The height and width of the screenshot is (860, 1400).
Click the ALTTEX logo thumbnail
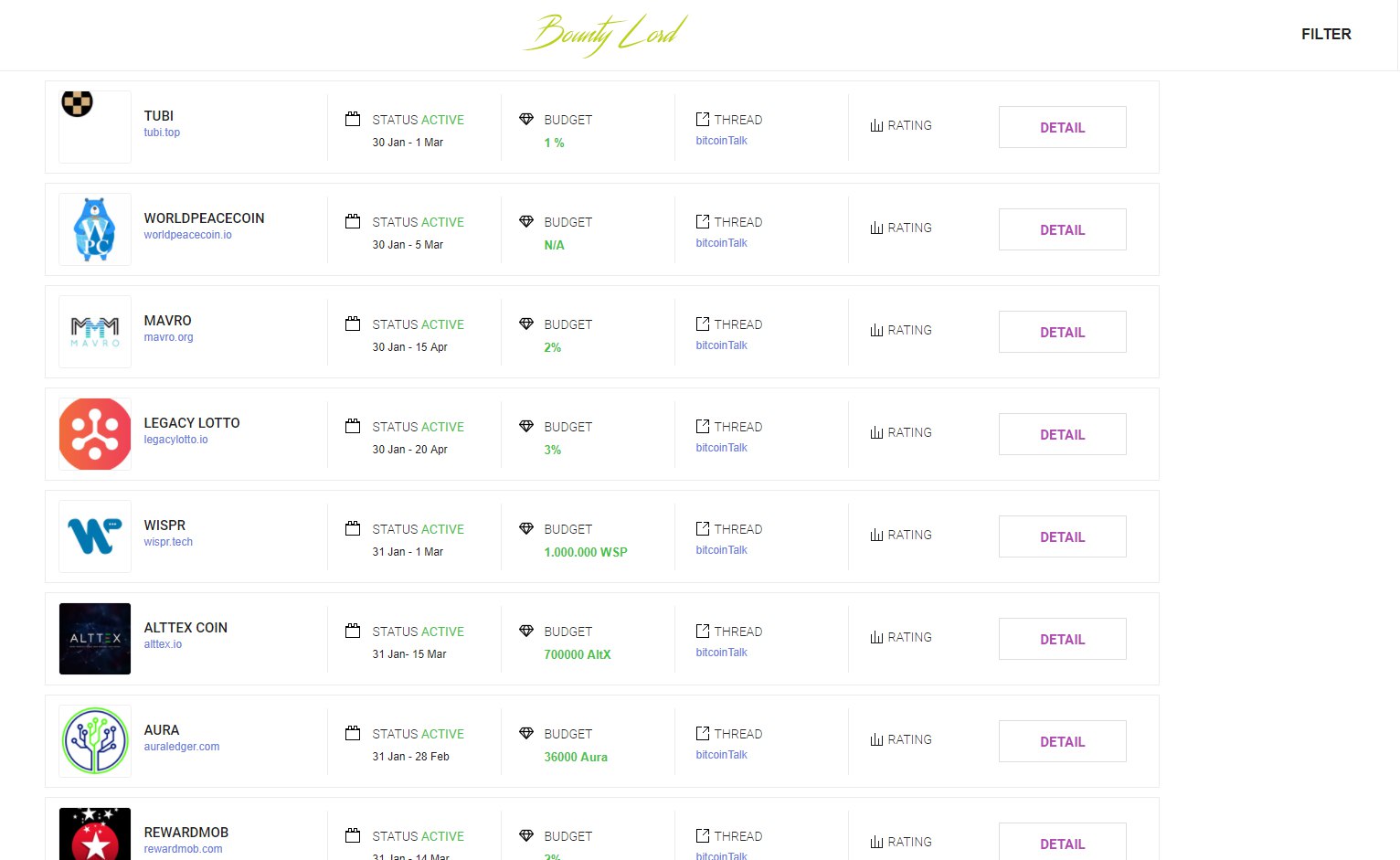[x=95, y=639]
